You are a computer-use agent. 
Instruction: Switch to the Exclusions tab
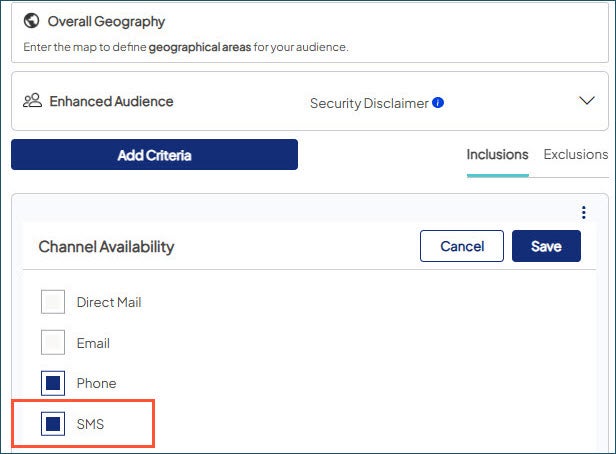pos(575,155)
